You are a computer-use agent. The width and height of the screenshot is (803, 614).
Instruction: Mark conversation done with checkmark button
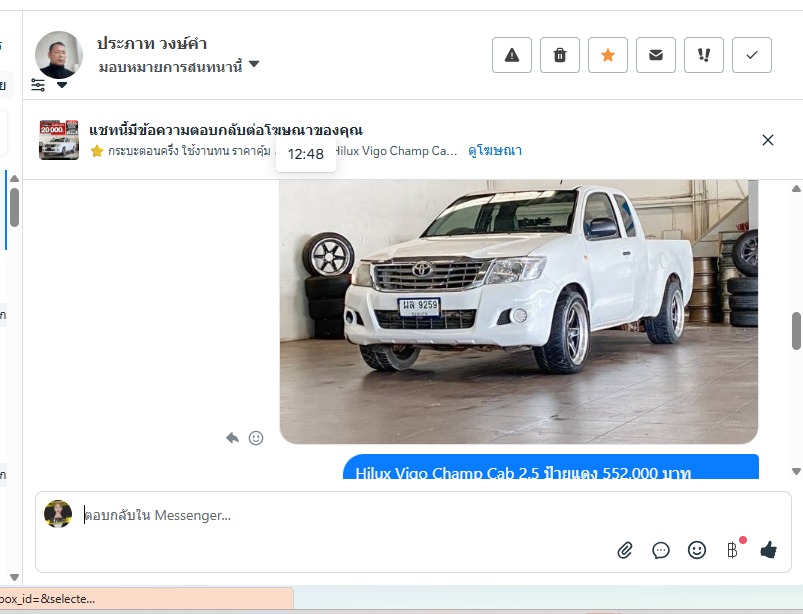click(752, 55)
